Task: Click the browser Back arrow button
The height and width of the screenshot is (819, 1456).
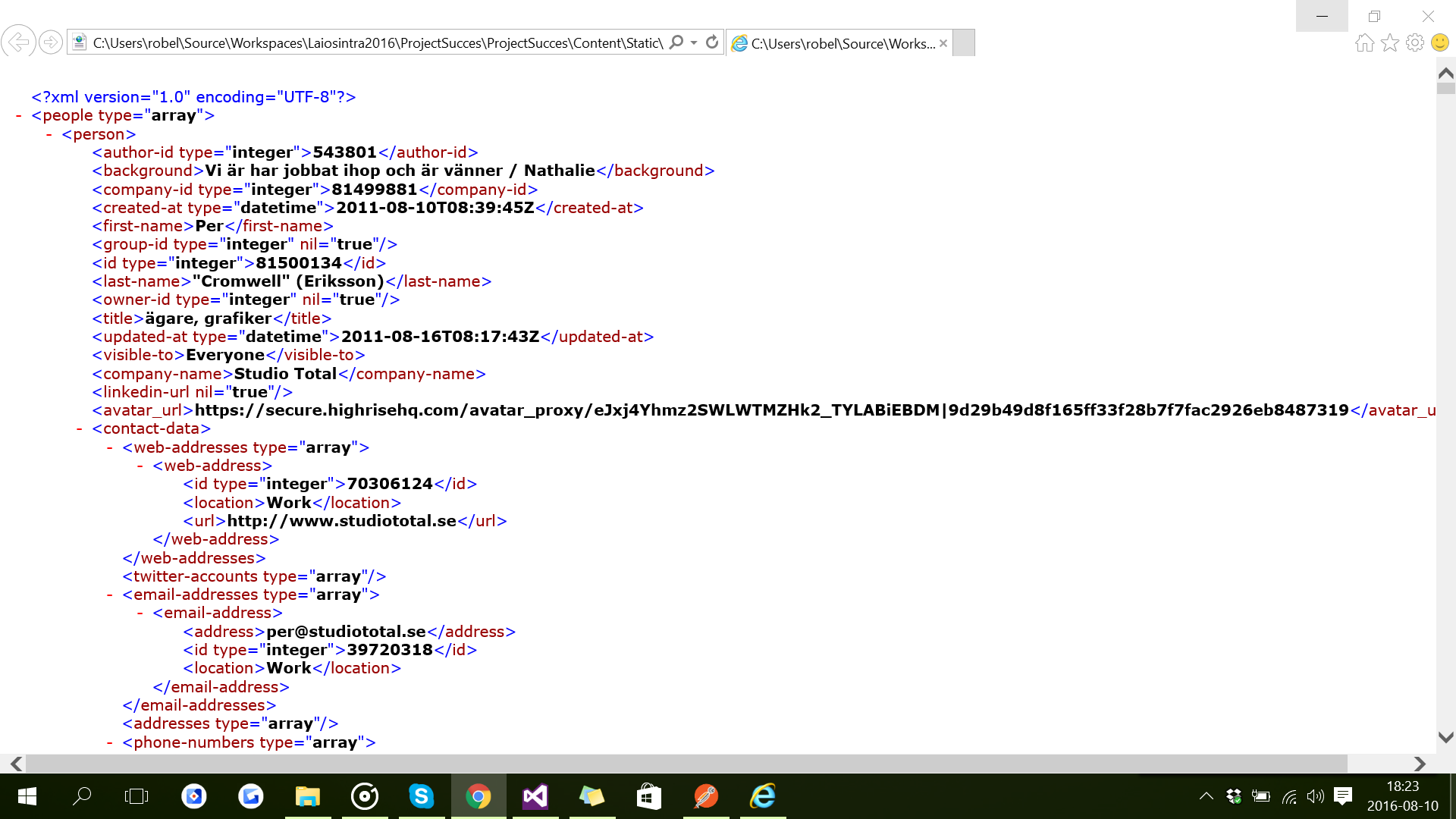Action: (x=18, y=42)
